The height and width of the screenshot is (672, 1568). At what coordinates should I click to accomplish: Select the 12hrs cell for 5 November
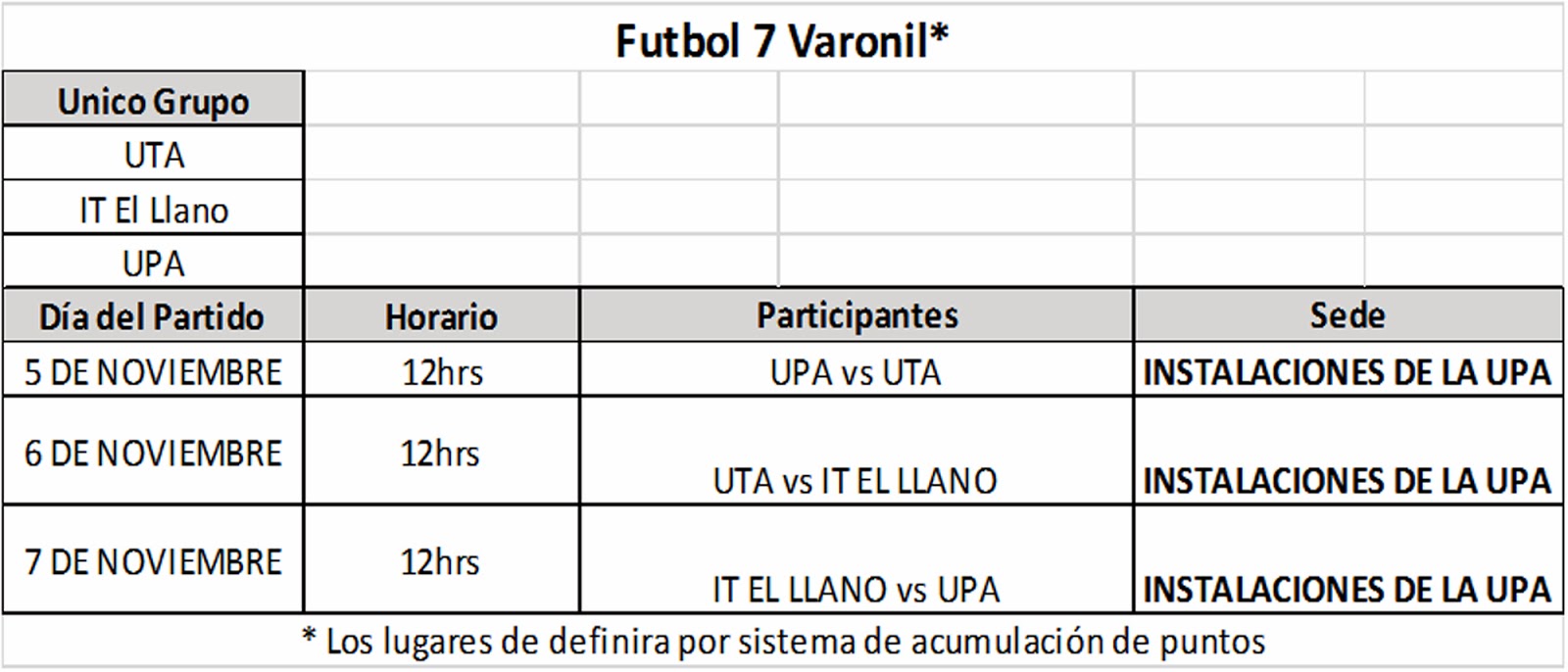442,371
